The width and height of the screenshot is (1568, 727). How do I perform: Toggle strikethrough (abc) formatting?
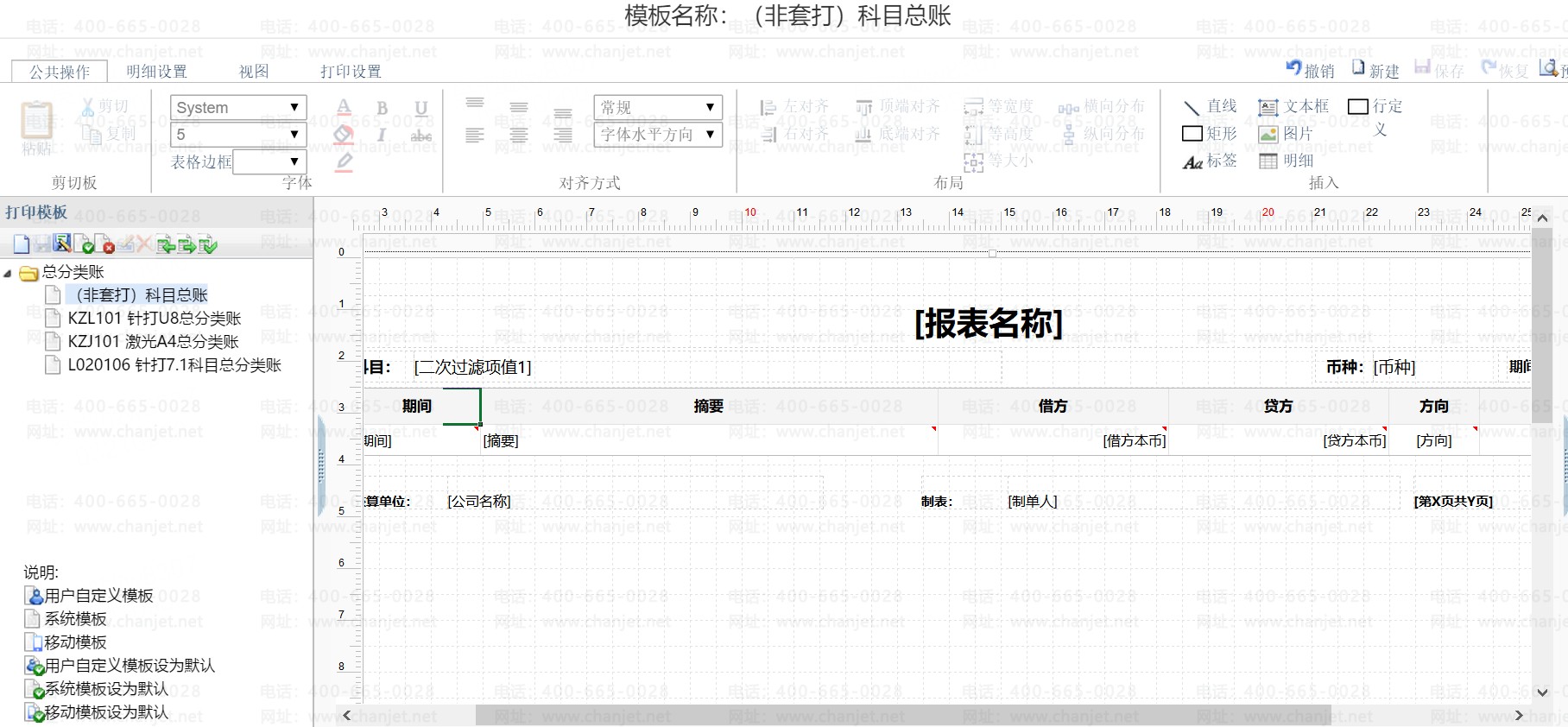[421, 136]
